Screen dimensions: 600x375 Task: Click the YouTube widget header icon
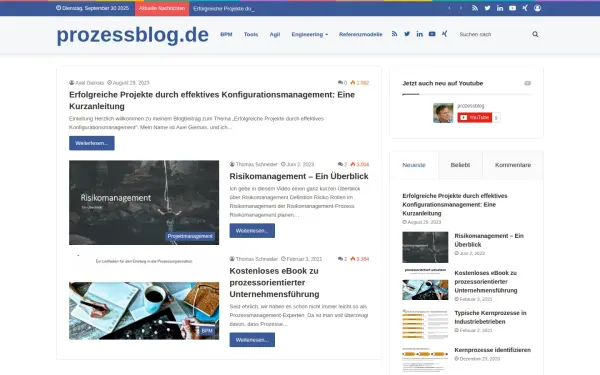528,83
